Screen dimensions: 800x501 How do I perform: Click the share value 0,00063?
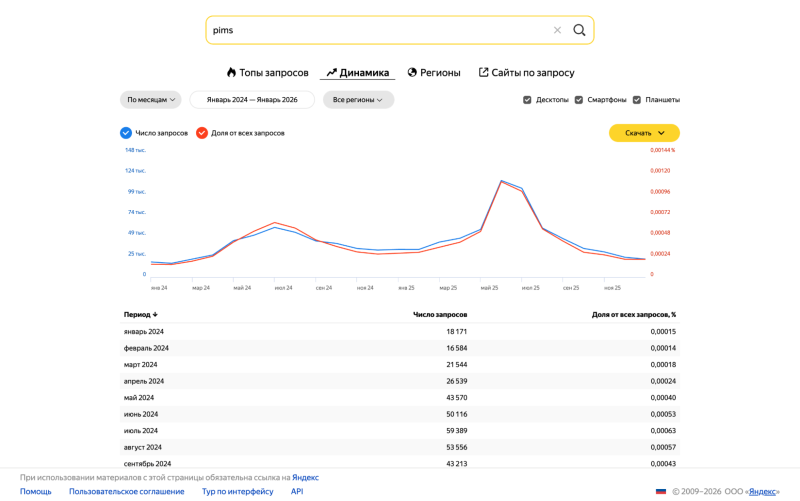663,431
